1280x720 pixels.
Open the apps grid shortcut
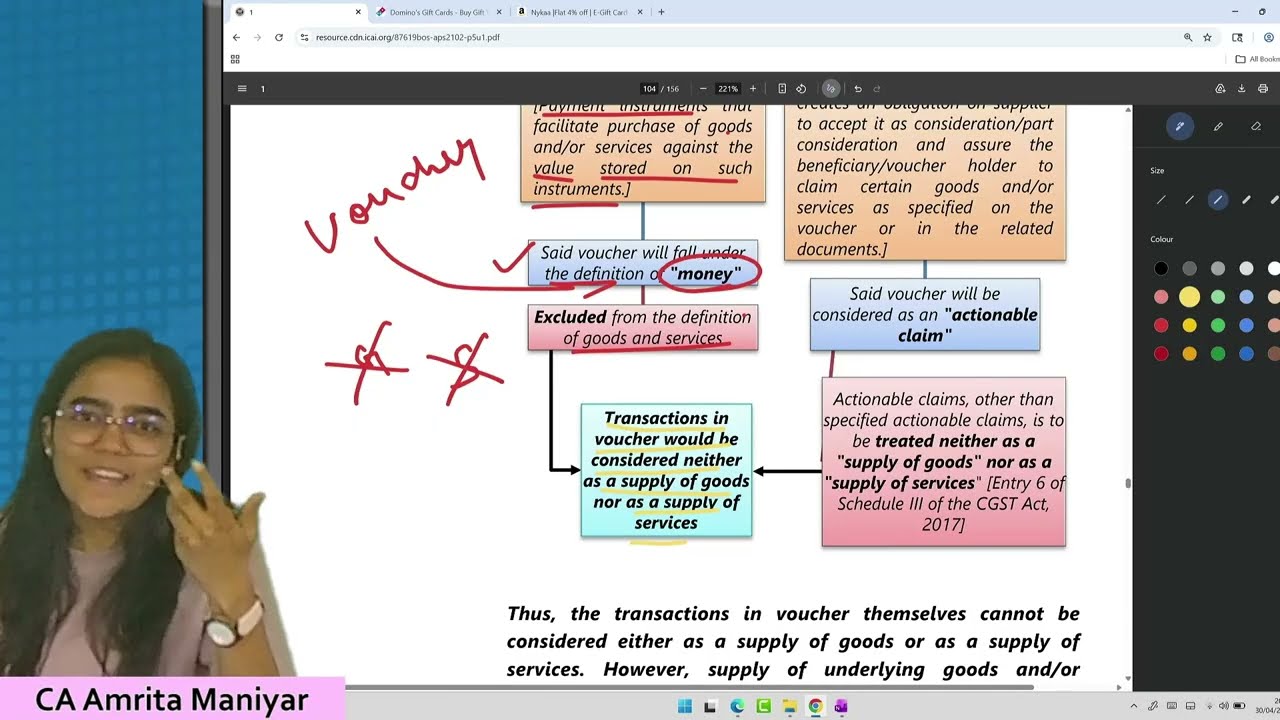point(235,59)
